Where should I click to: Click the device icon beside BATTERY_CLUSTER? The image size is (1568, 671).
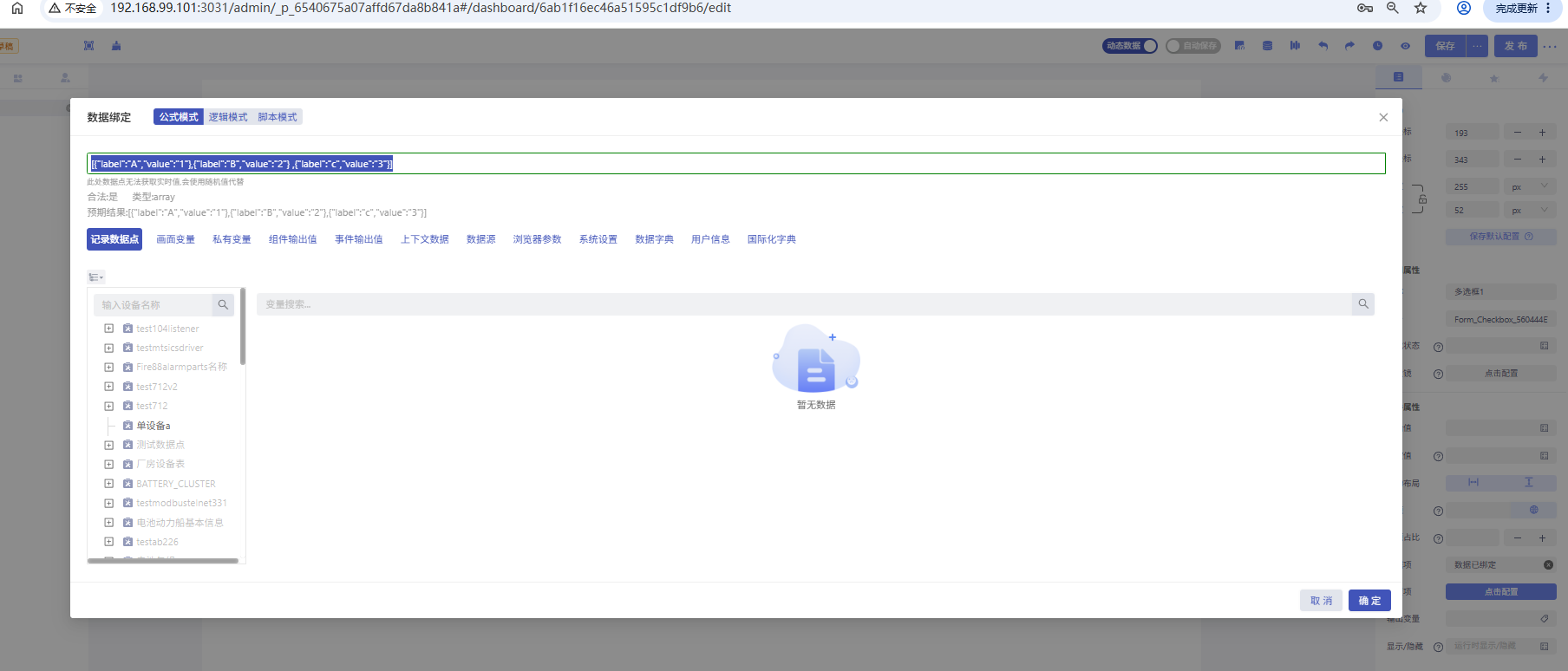coord(127,484)
